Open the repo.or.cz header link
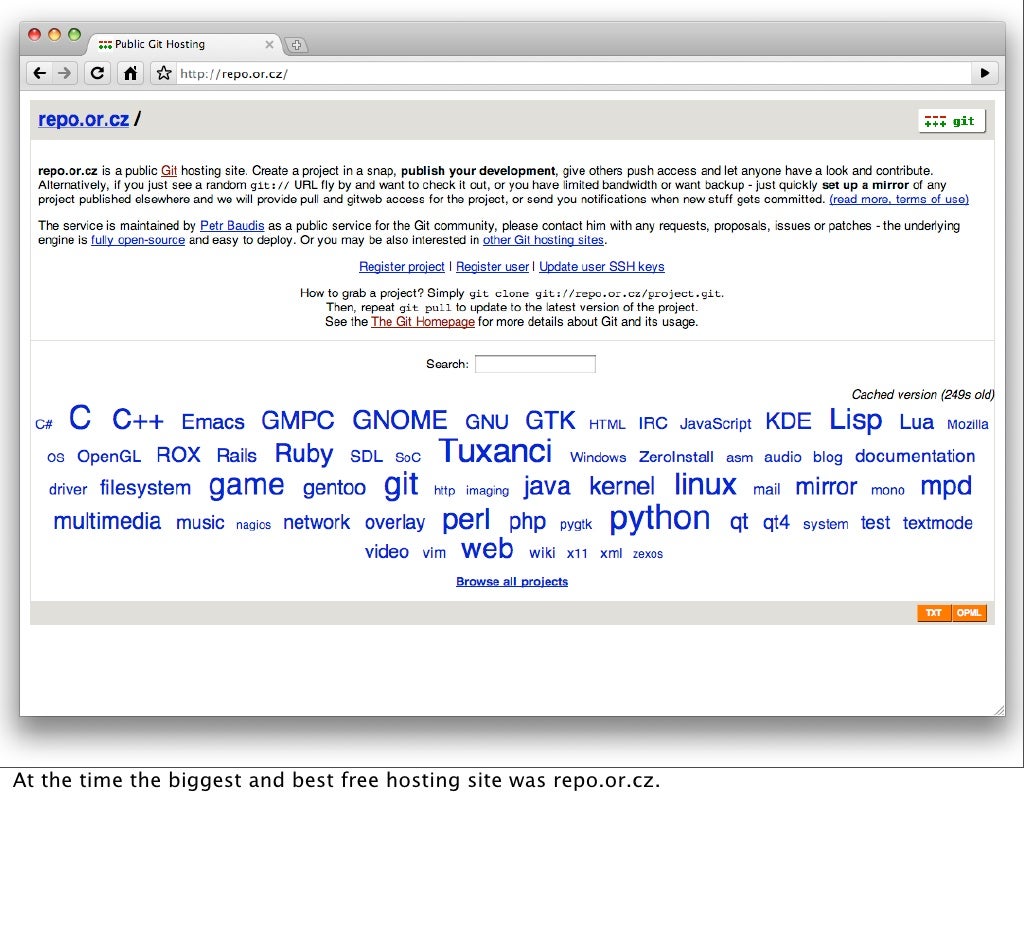 coord(84,119)
